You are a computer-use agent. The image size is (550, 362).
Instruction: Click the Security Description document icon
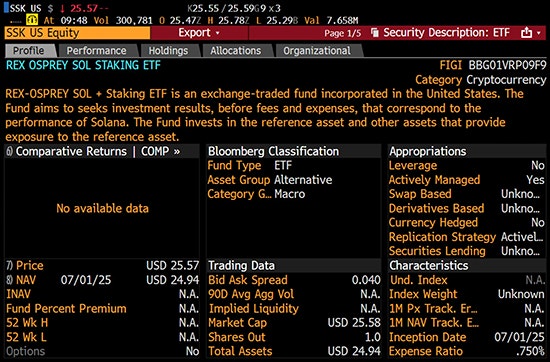375,33
